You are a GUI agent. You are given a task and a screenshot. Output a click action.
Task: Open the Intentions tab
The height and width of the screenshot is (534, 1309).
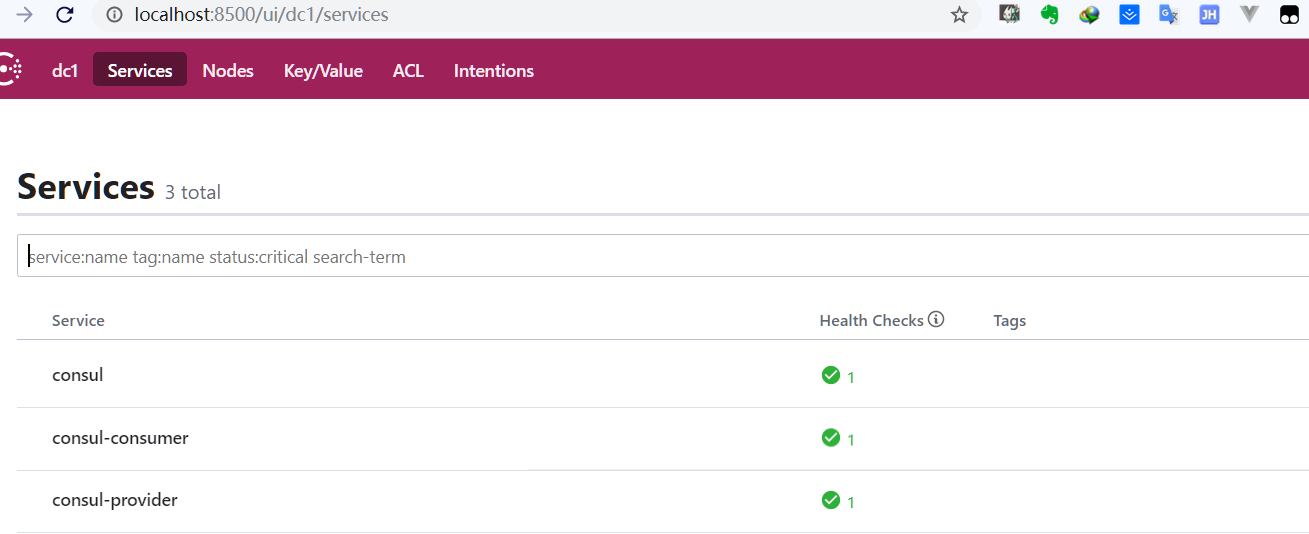[494, 71]
